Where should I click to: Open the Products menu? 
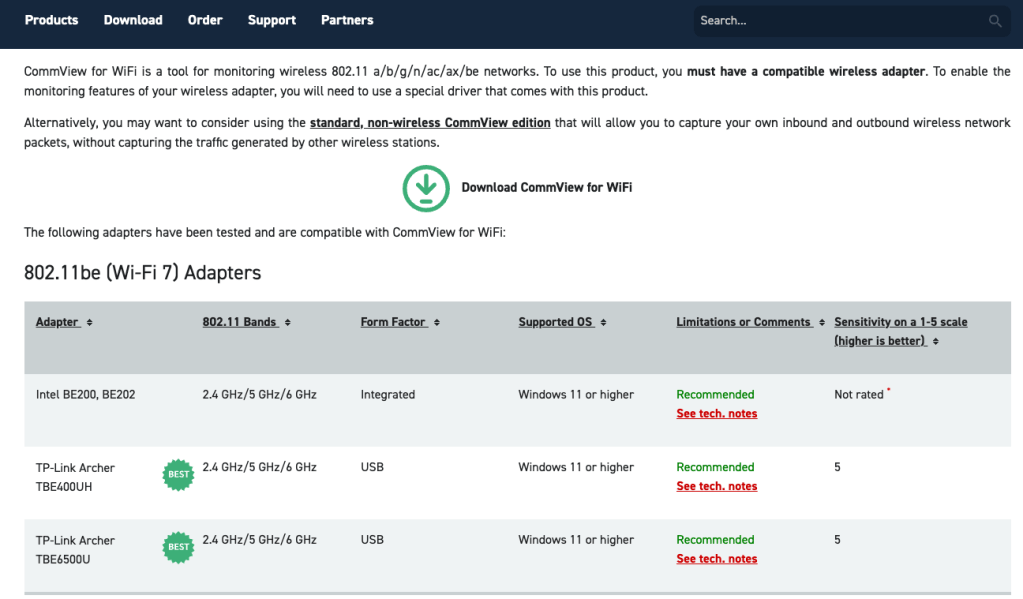[51, 20]
